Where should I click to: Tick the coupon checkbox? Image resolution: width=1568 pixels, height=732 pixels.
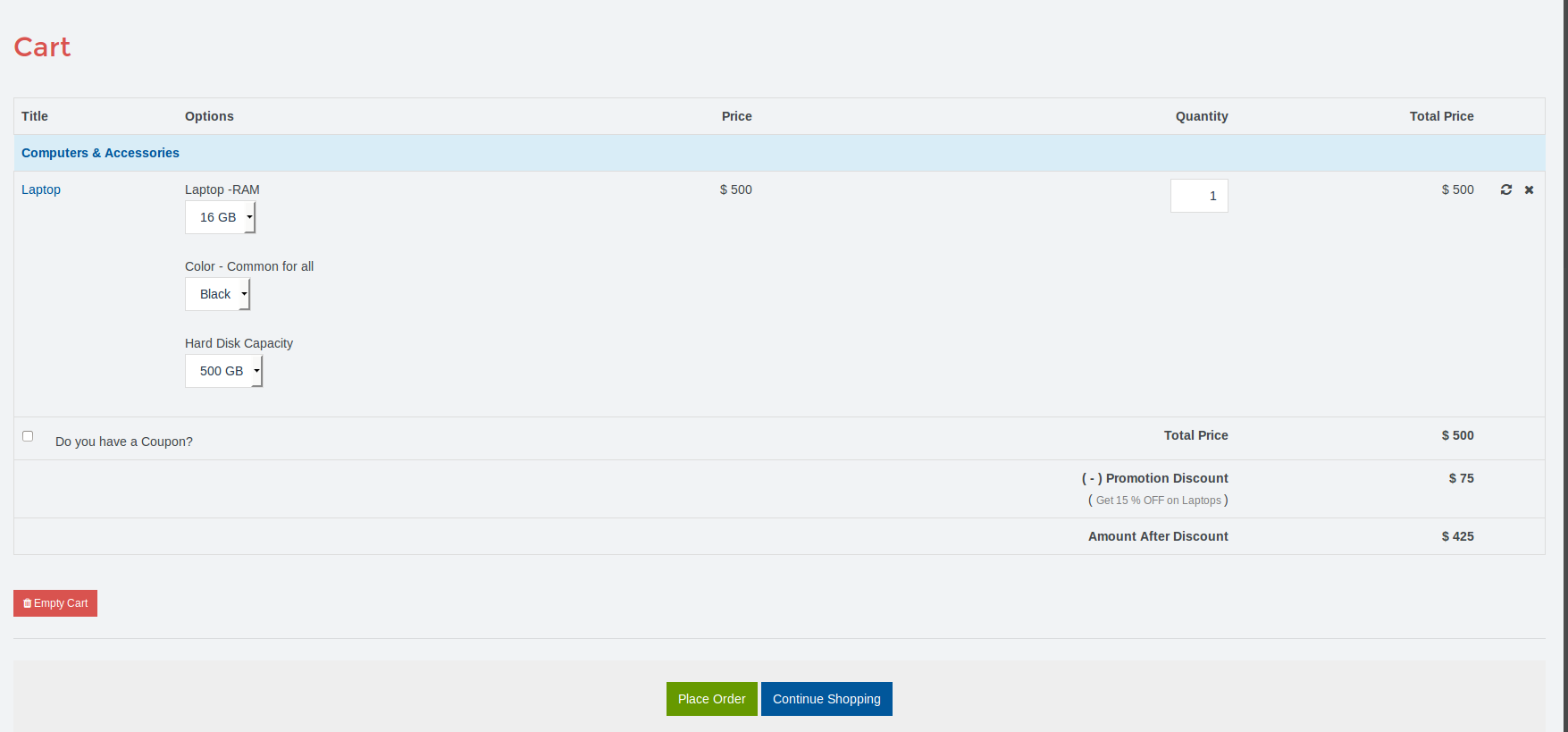tap(28, 436)
